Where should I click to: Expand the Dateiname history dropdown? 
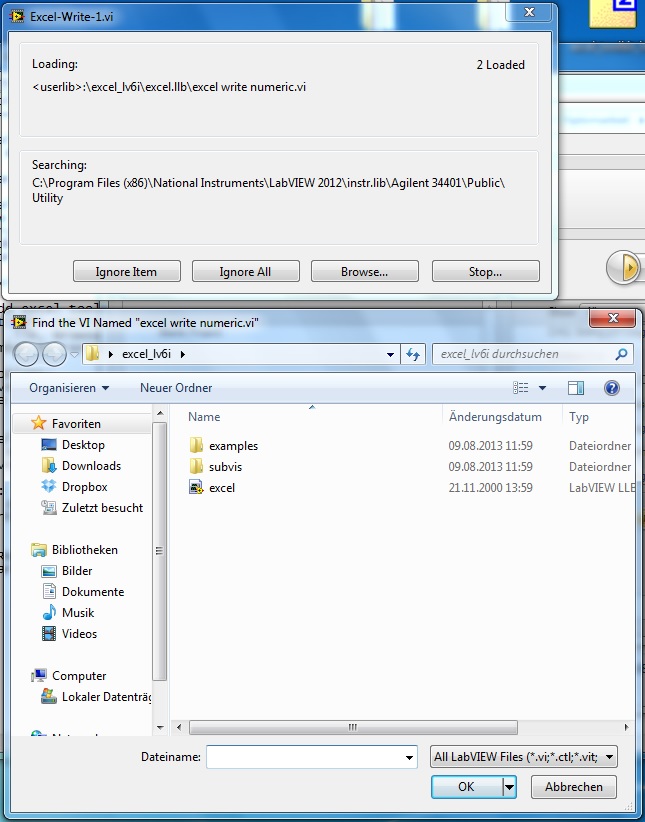(409, 758)
